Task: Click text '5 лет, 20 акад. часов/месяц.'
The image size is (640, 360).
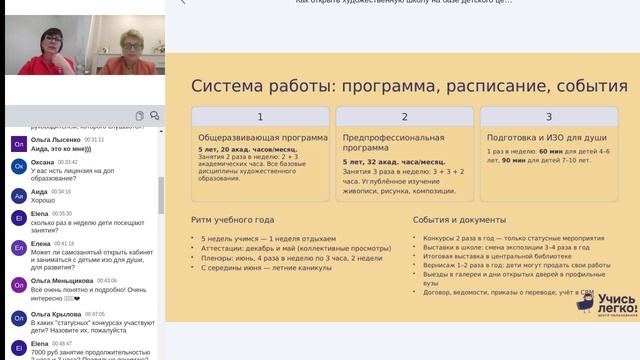Action: [x=248, y=149]
